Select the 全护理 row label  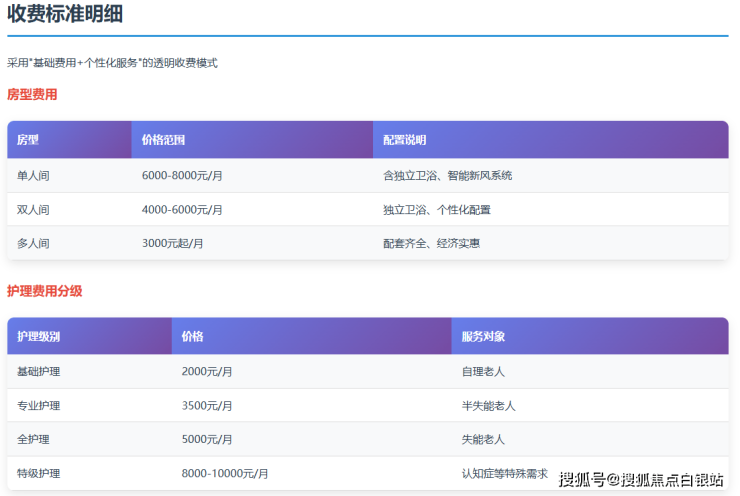33,440
